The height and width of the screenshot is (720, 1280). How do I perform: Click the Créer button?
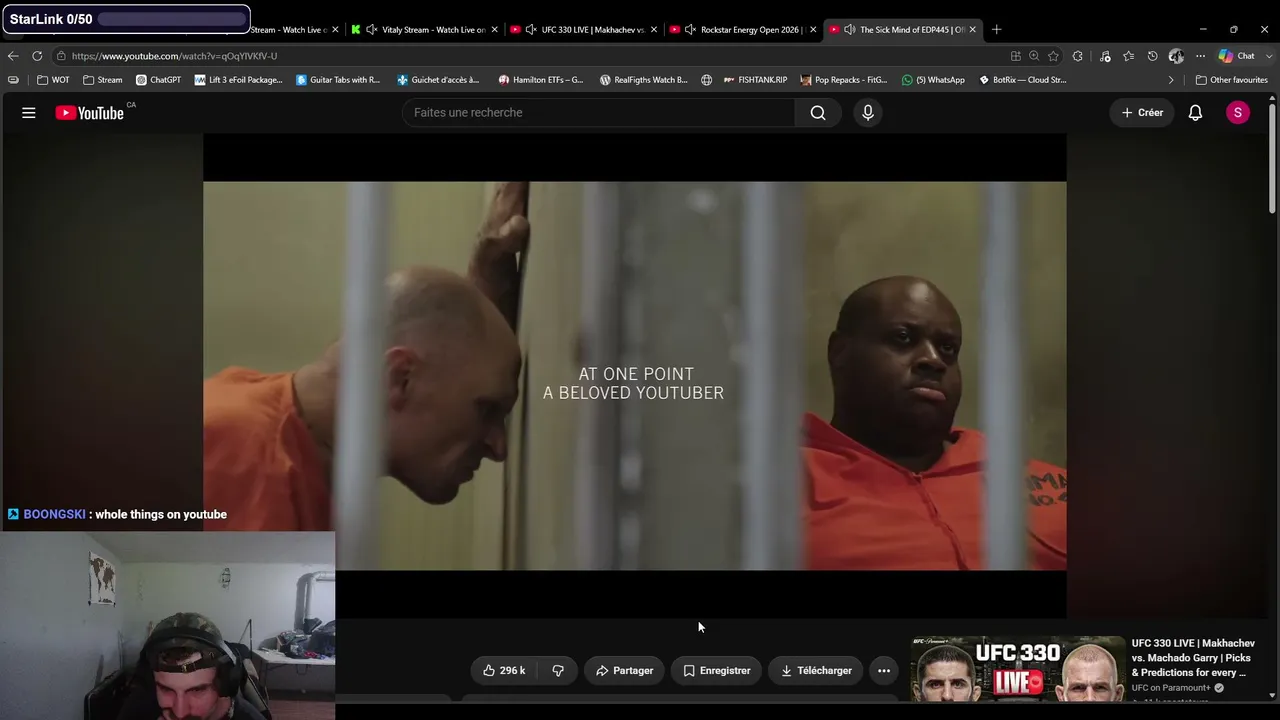1142,113
